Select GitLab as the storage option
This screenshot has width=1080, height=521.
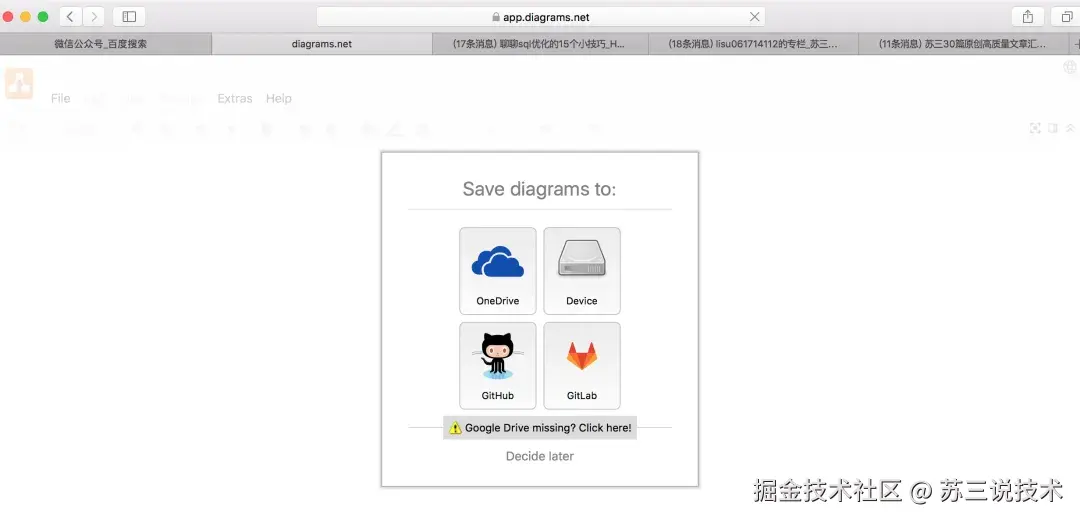point(581,366)
